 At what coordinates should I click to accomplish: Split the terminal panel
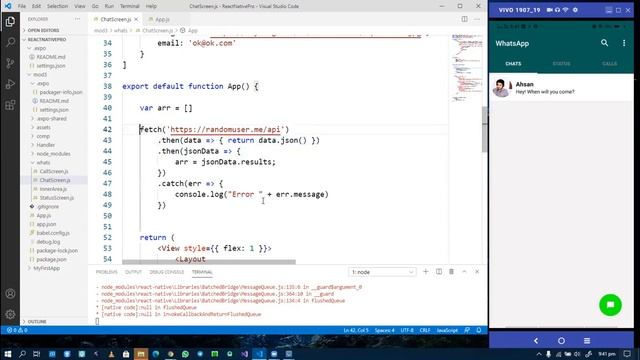click(x=439, y=272)
